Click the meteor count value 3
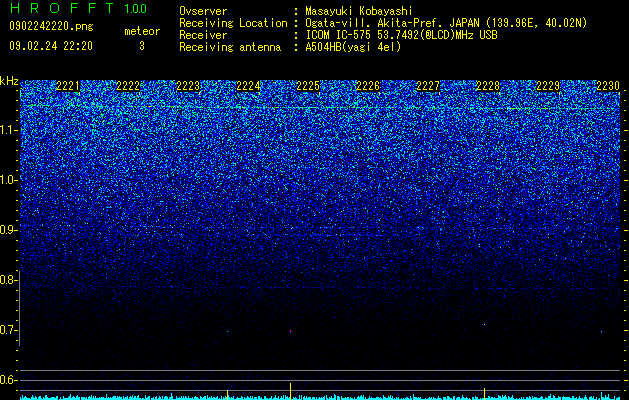Screen dimensions: 629x400 (x=142, y=46)
